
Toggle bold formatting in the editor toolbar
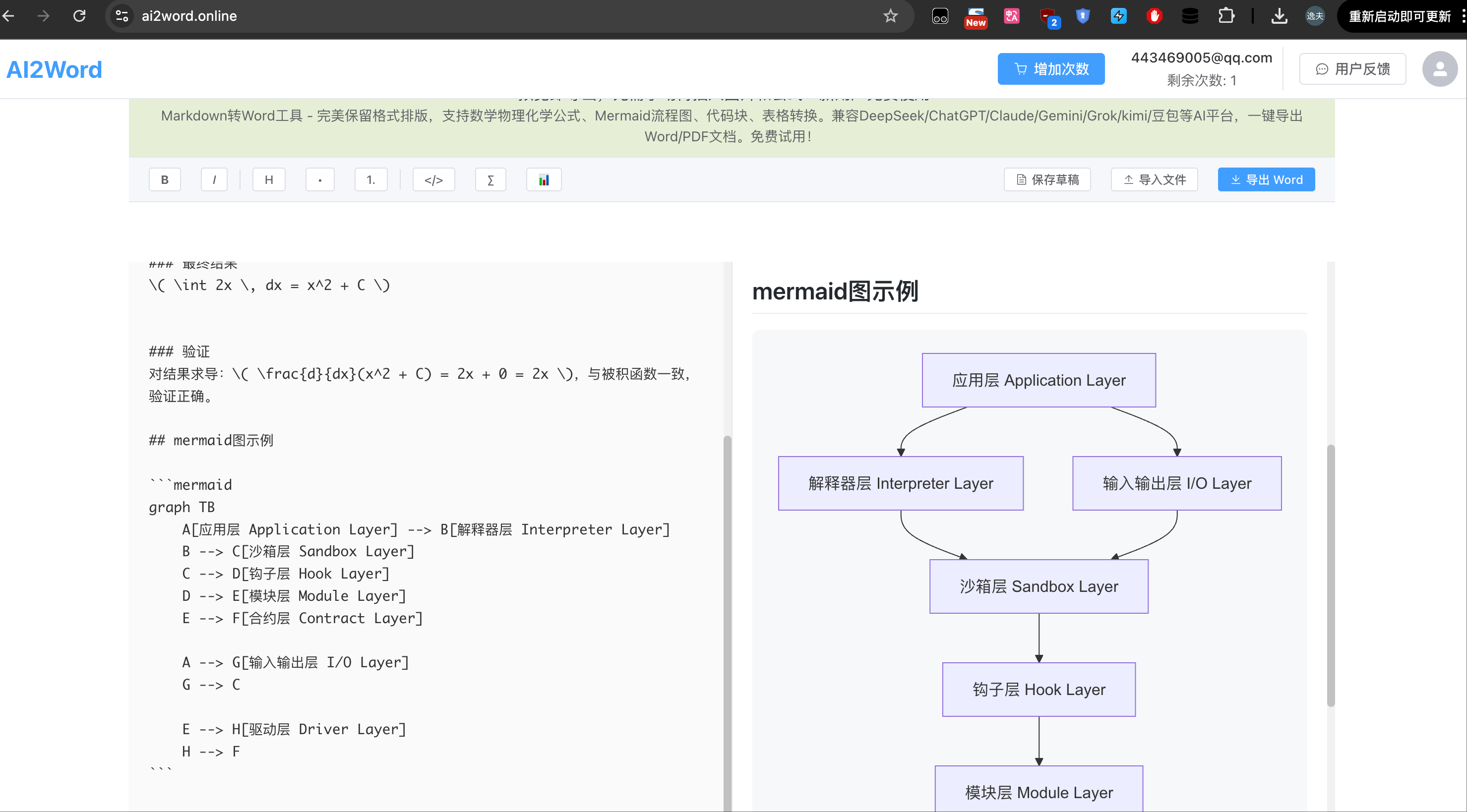click(165, 180)
